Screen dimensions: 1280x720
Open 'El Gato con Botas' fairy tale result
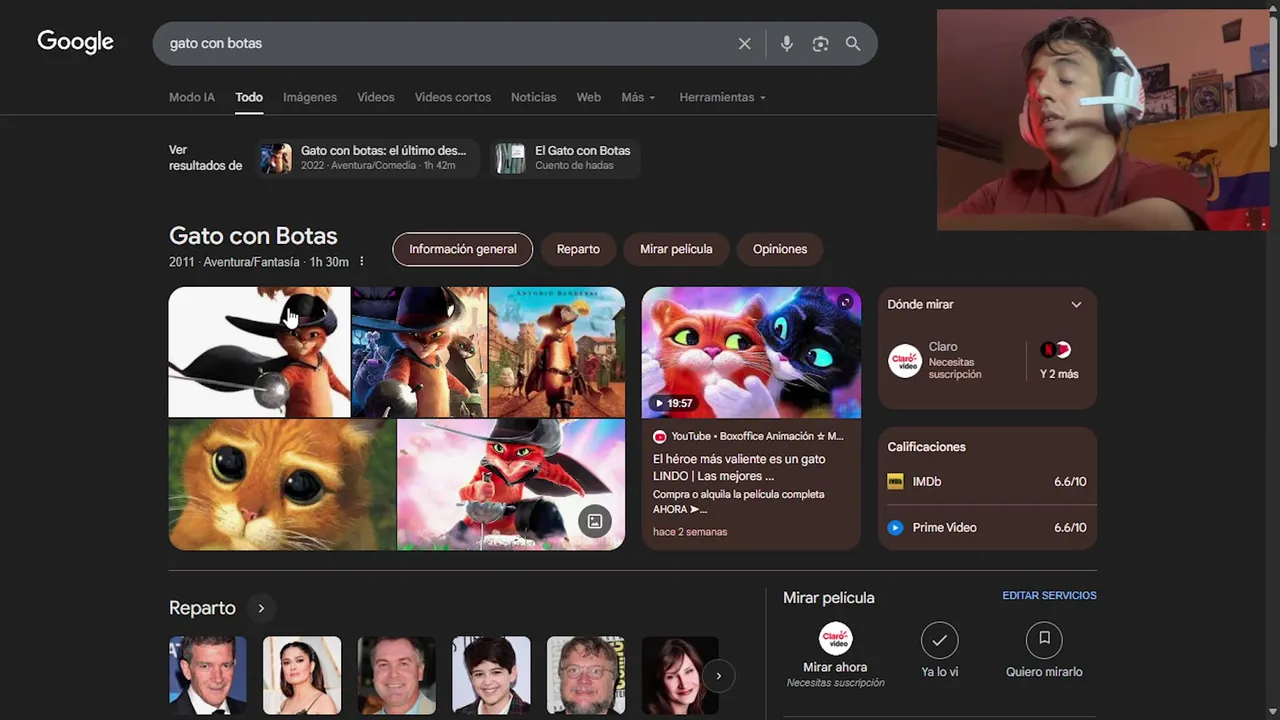565,158
